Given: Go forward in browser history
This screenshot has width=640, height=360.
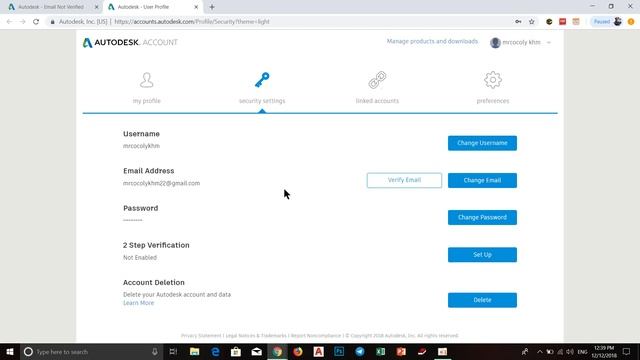Looking at the screenshot, I should point(22,22).
